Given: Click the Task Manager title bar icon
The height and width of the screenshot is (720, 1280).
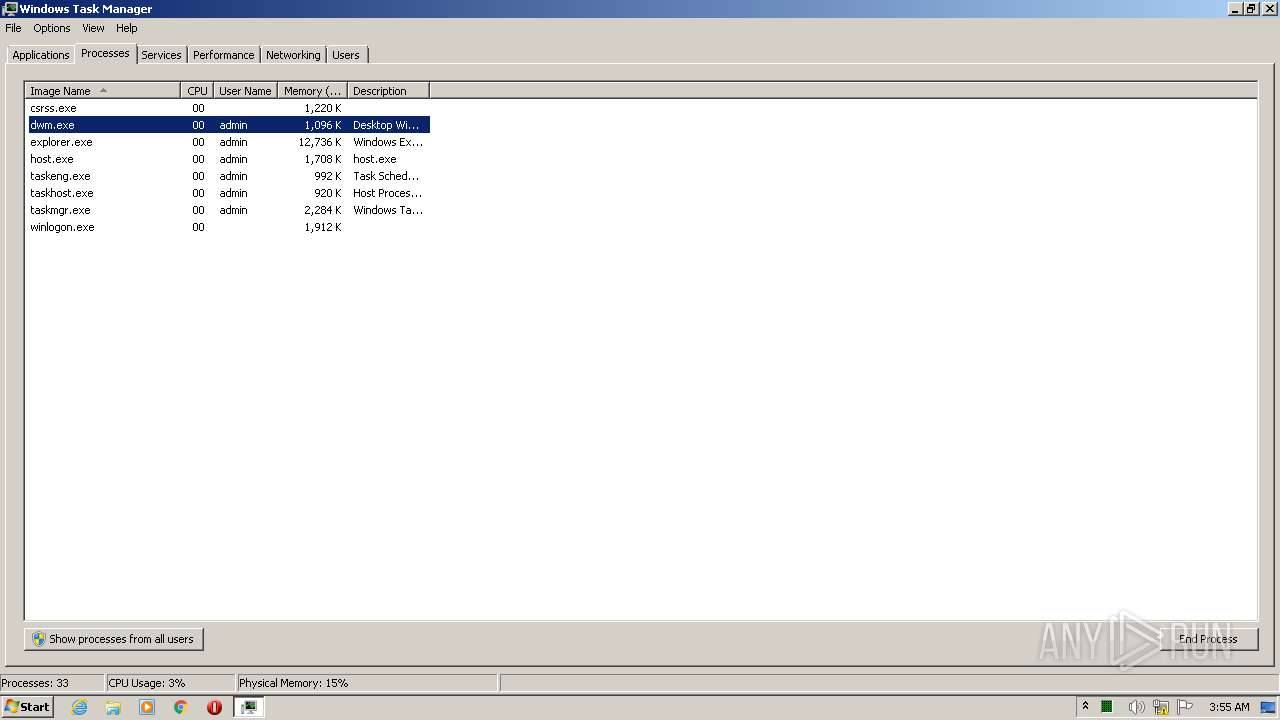Looking at the screenshot, I should [10, 8].
